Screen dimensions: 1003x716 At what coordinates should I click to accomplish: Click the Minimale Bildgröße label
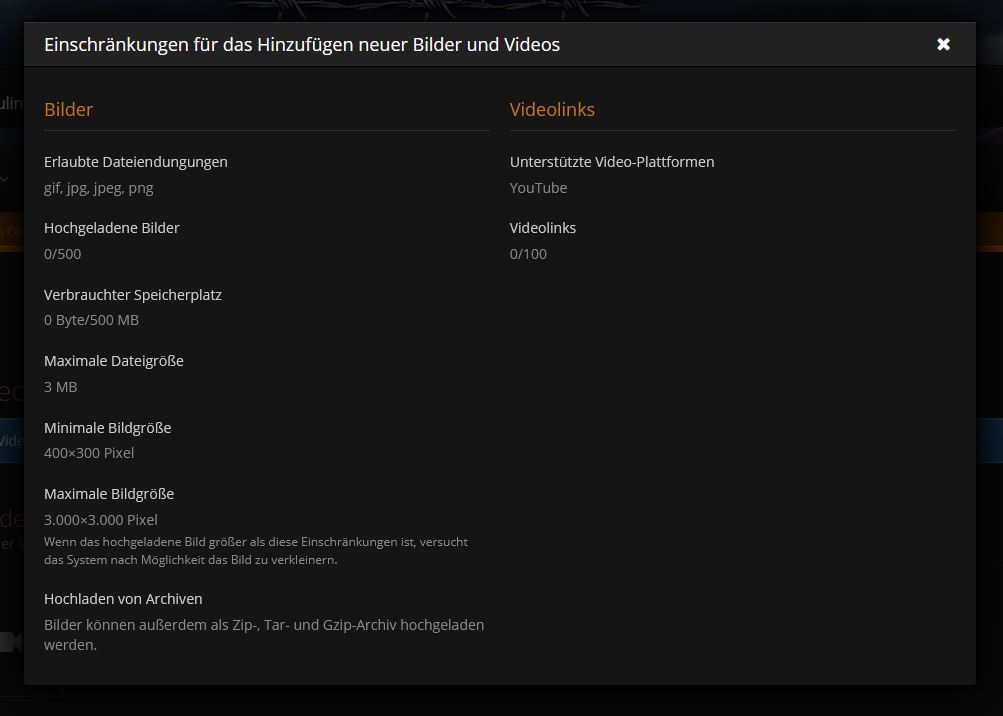(108, 428)
